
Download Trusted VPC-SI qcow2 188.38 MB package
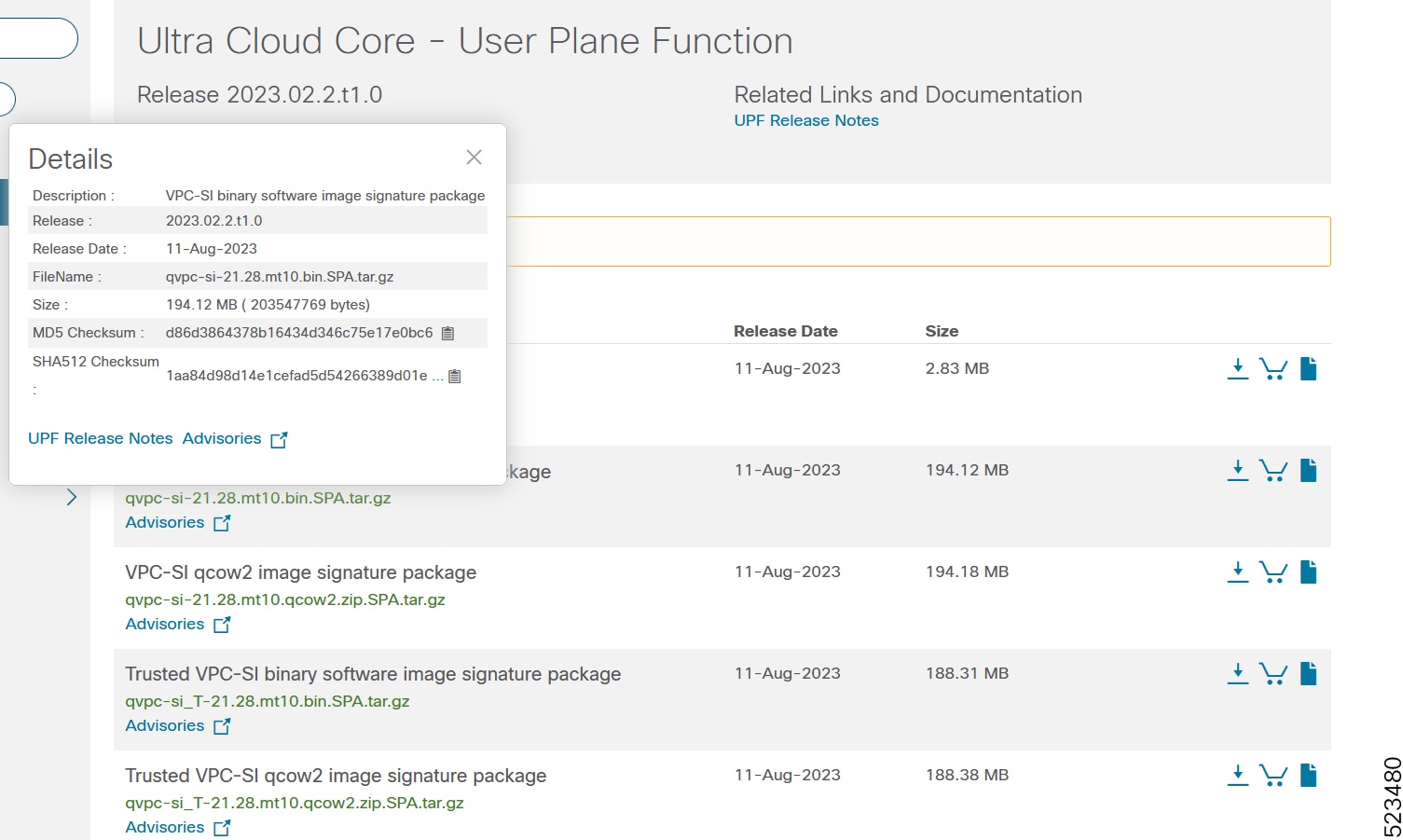pyautogui.click(x=1237, y=776)
